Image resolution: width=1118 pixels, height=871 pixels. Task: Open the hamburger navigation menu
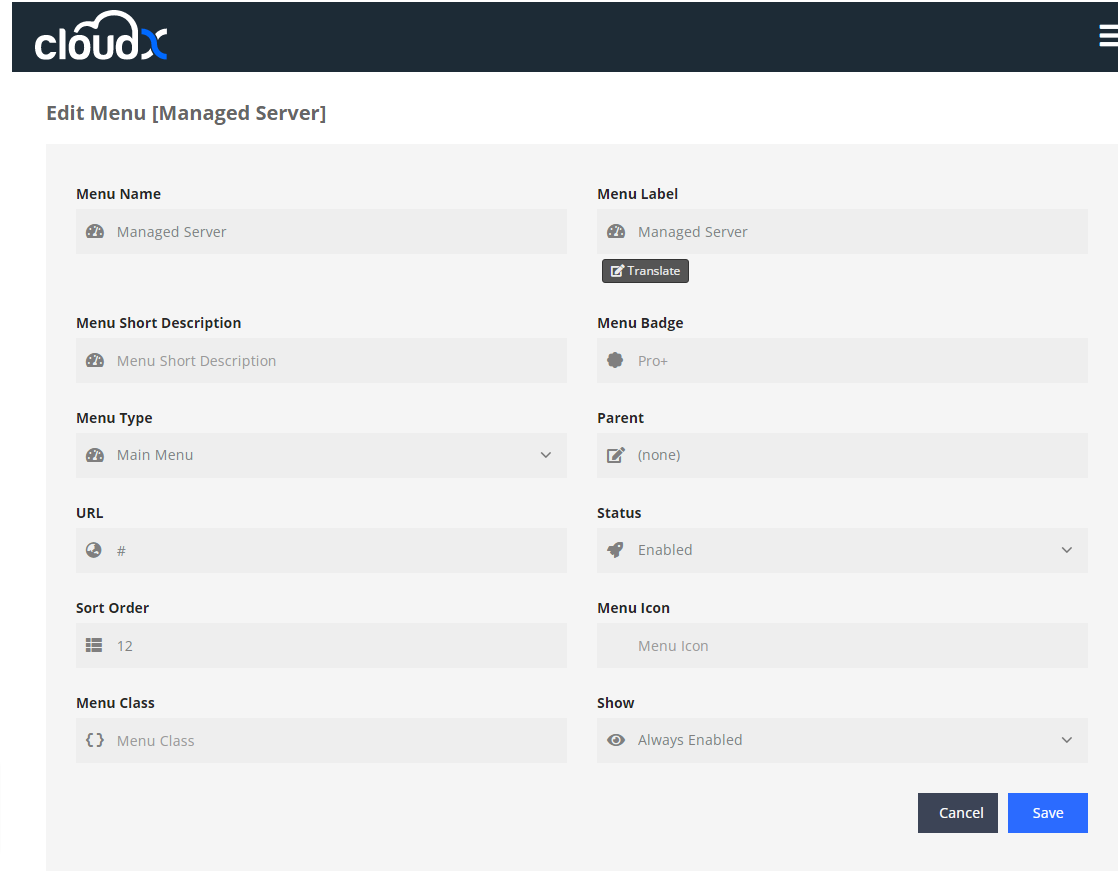point(1107,36)
